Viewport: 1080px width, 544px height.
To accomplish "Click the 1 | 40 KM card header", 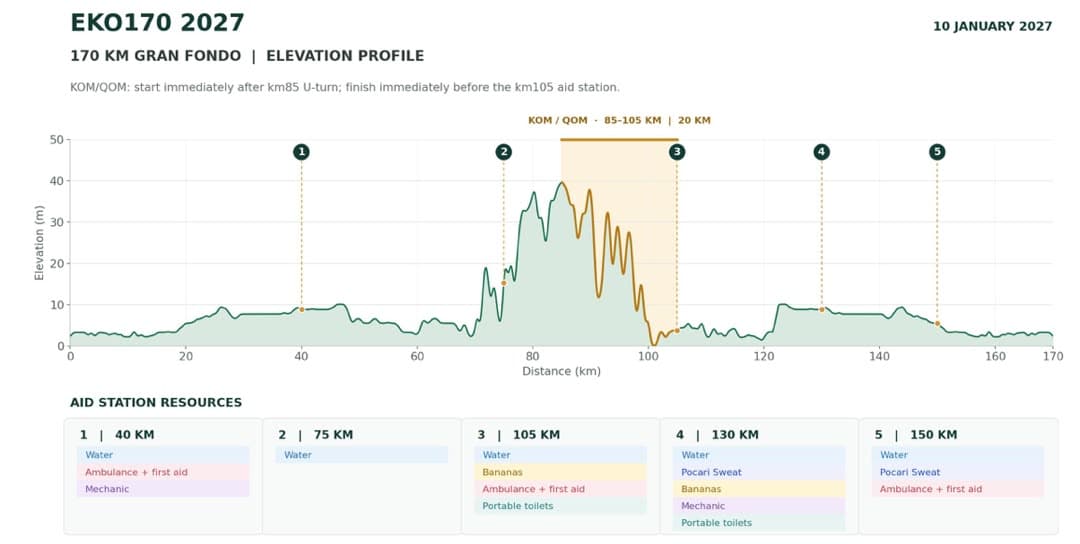I will (117, 435).
